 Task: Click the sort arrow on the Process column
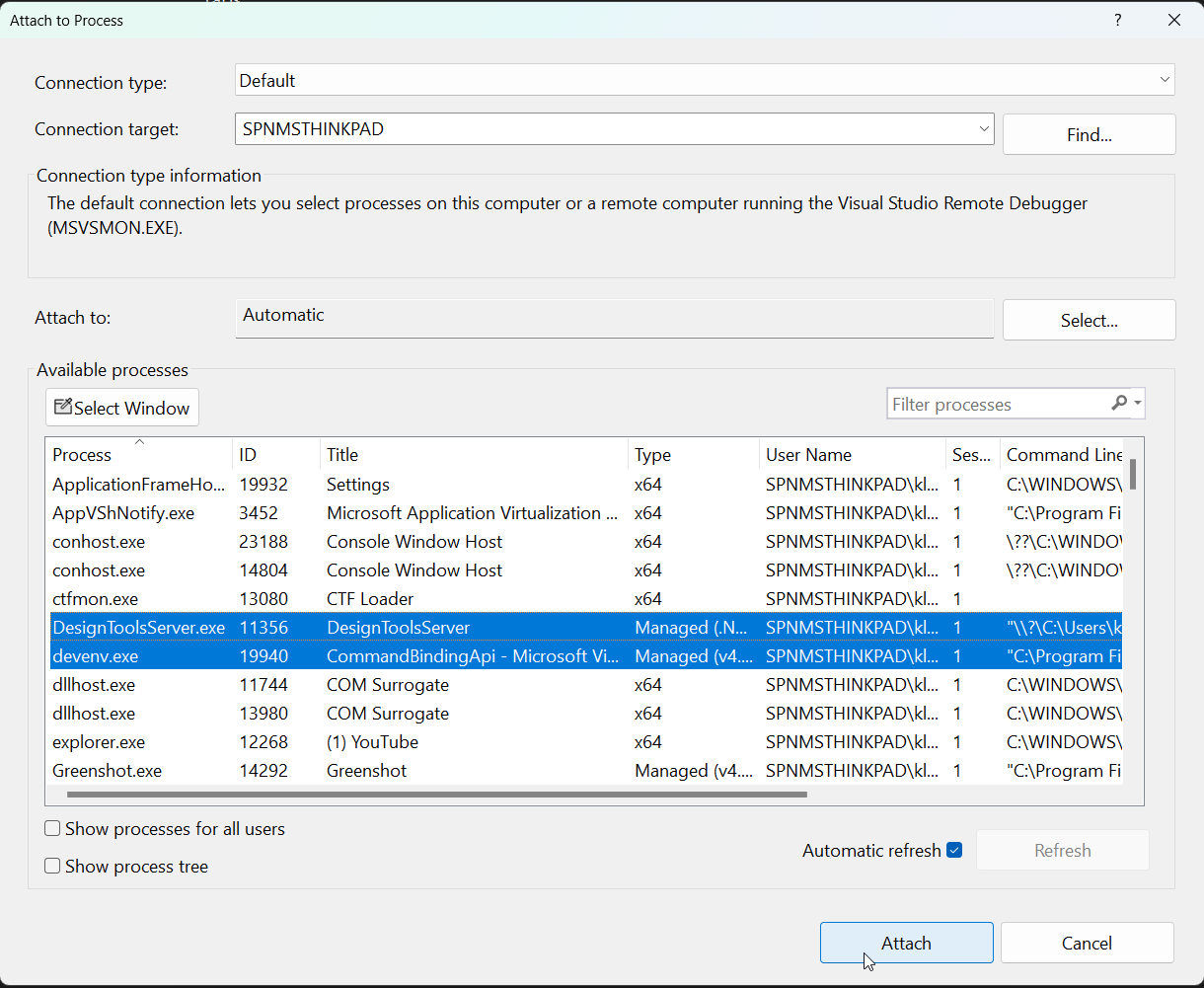pos(139,442)
